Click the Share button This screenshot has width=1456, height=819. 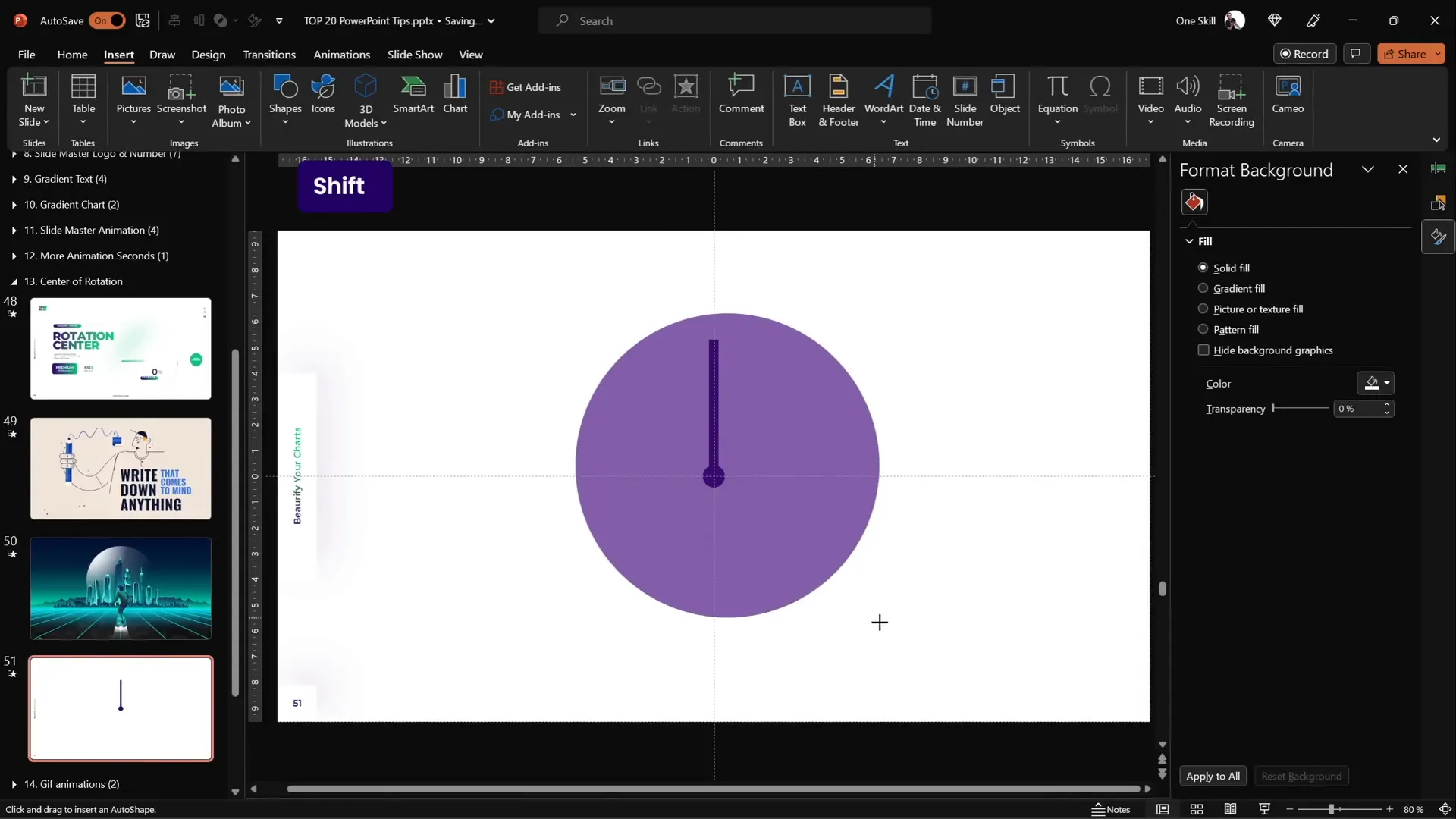pos(1410,54)
